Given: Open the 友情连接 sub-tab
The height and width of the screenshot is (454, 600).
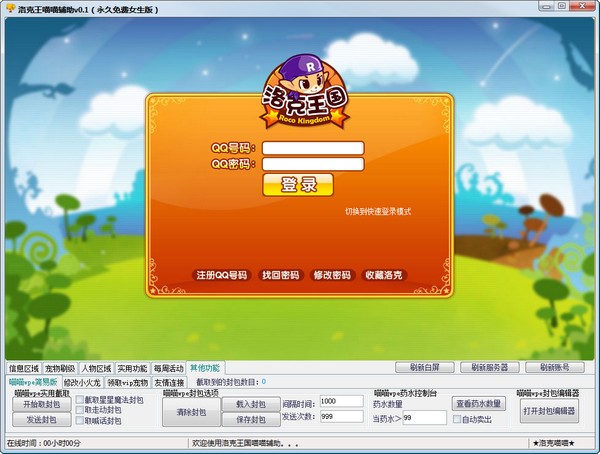Looking at the screenshot, I should click(169, 382).
